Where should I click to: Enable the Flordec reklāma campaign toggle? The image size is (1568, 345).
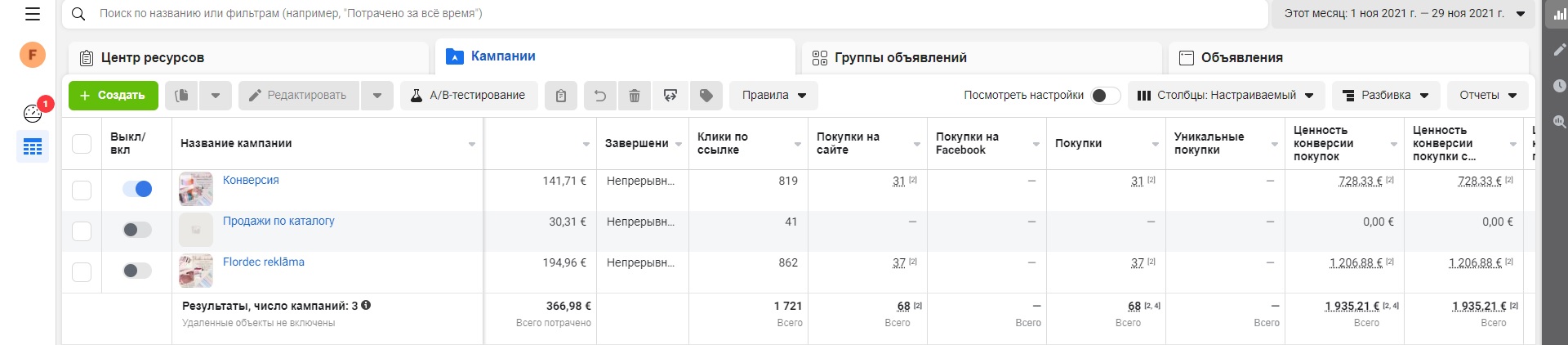(137, 271)
